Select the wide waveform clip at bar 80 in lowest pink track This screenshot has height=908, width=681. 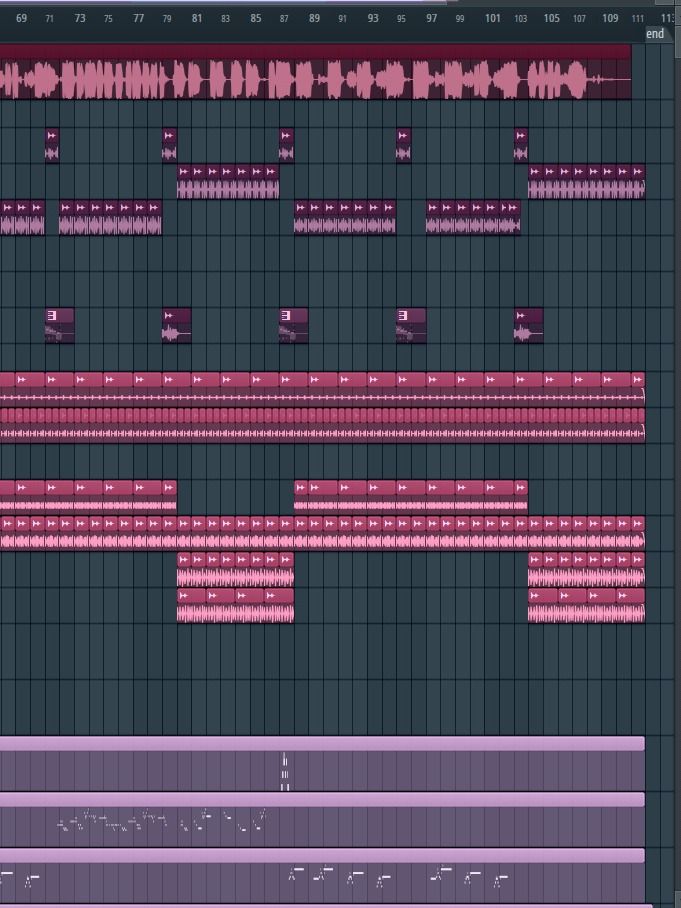click(x=192, y=605)
